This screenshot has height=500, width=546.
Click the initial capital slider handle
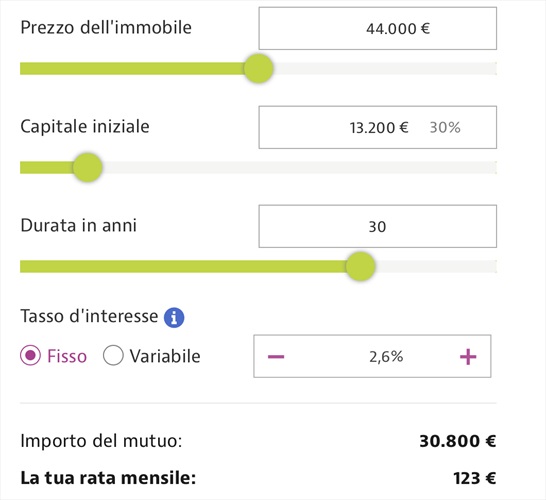coord(87,167)
